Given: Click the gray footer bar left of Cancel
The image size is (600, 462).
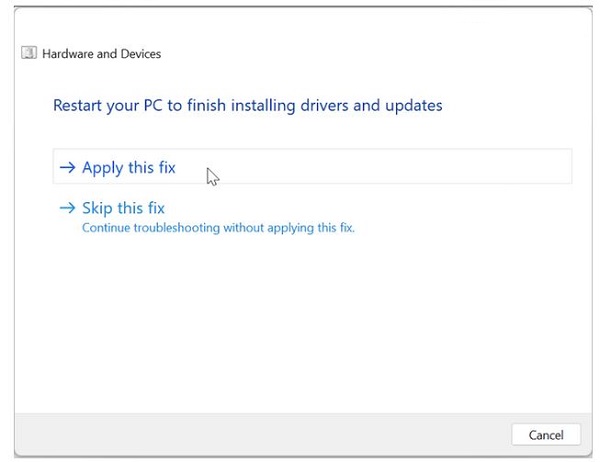Looking at the screenshot, I should [260, 434].
